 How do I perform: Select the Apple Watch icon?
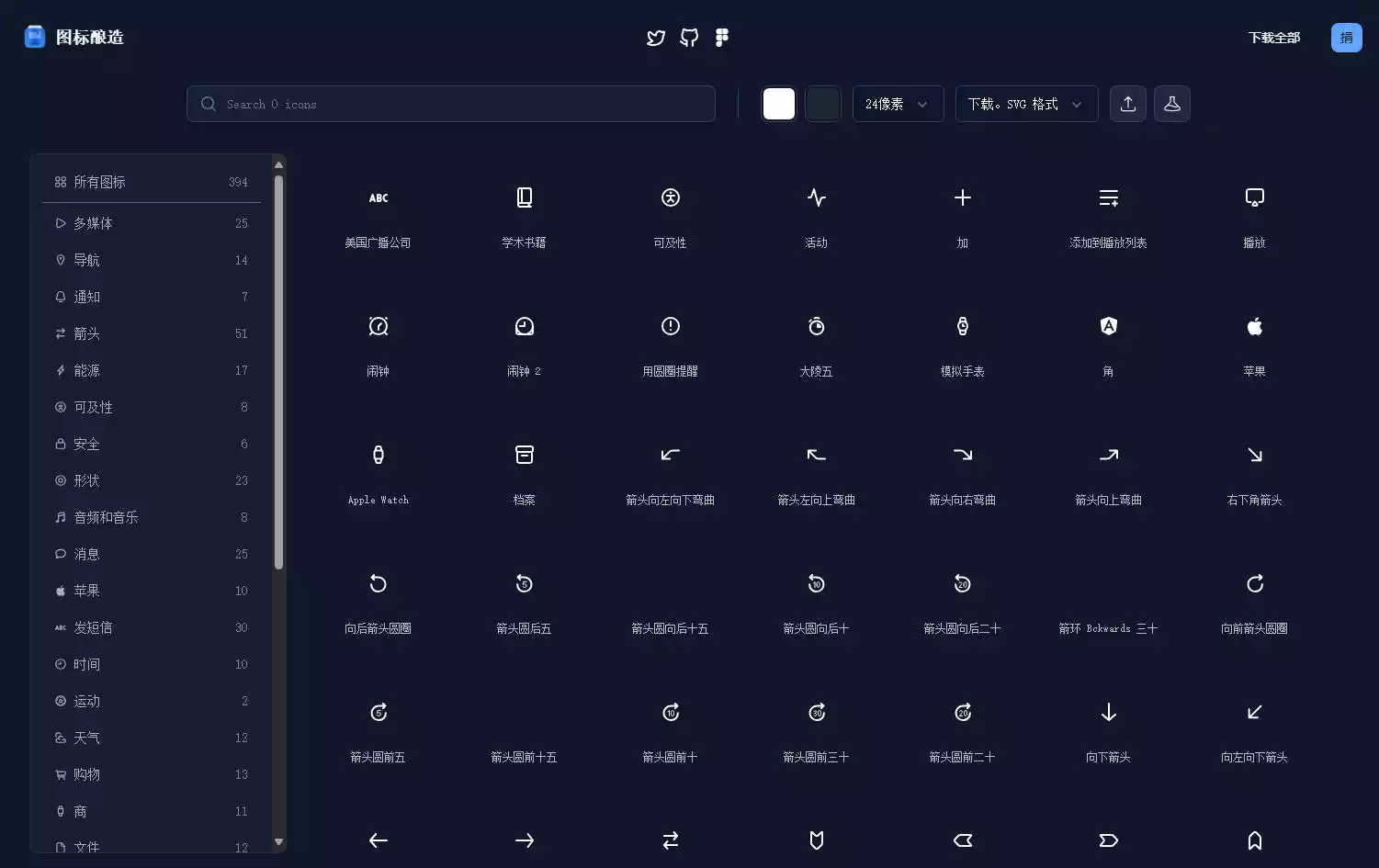coord(379,455)
